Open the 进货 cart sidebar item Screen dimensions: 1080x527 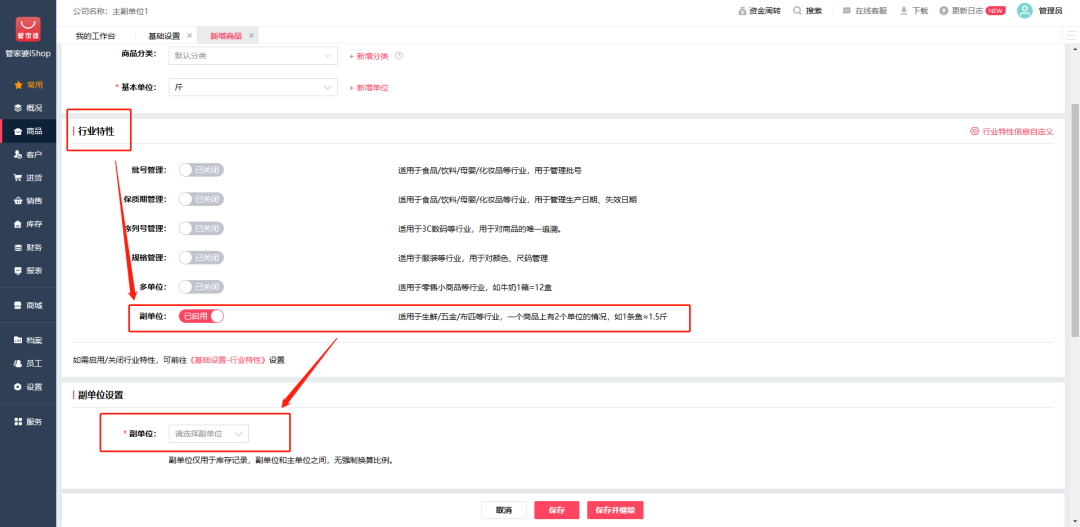pos(28,178)
